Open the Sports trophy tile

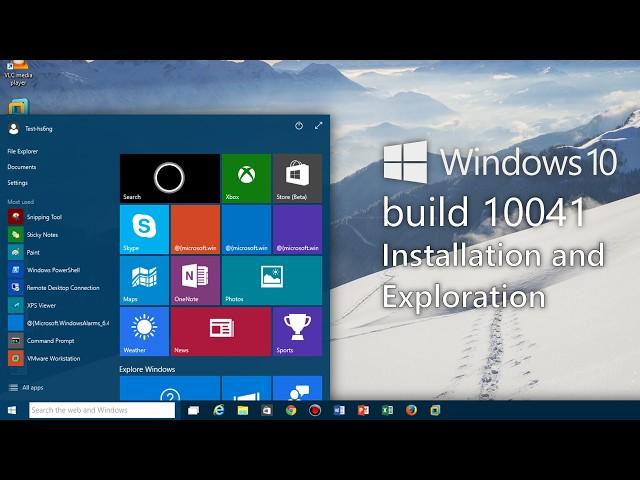[298, 331]
